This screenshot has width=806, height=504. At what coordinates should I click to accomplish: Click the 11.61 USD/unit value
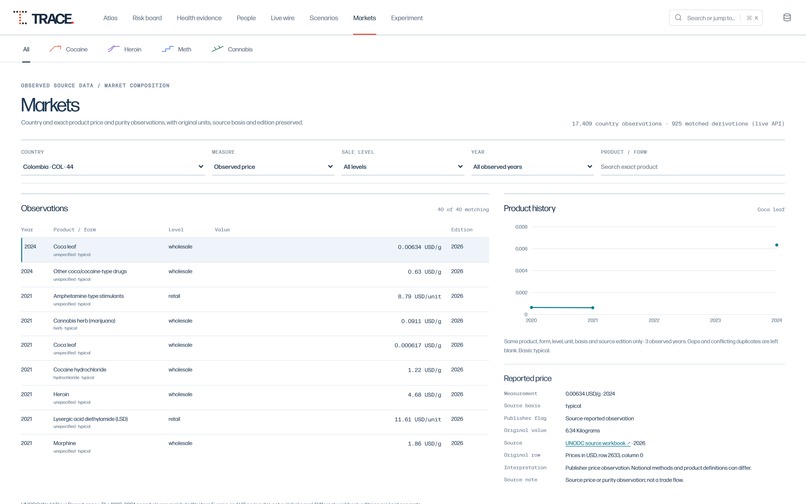418,419
